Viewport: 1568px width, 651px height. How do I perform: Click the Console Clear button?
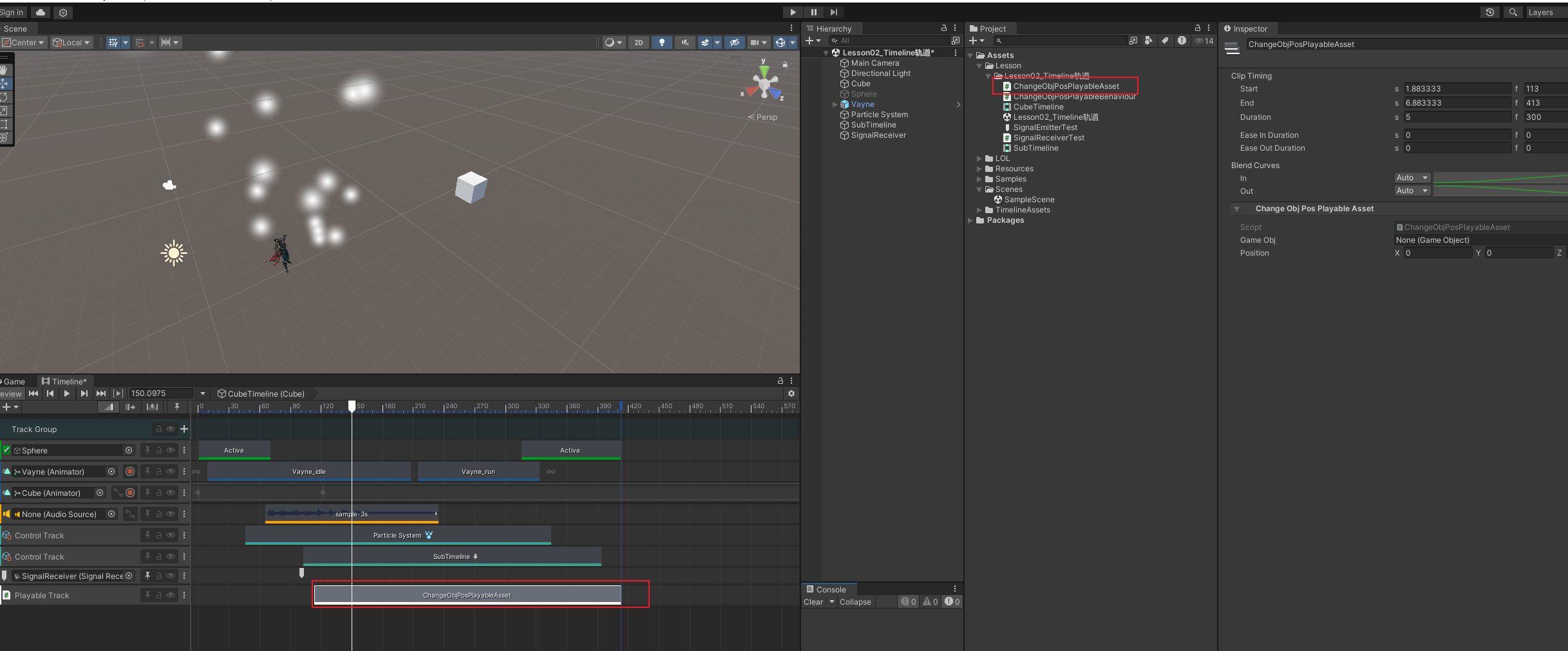[x=813, y=602]
